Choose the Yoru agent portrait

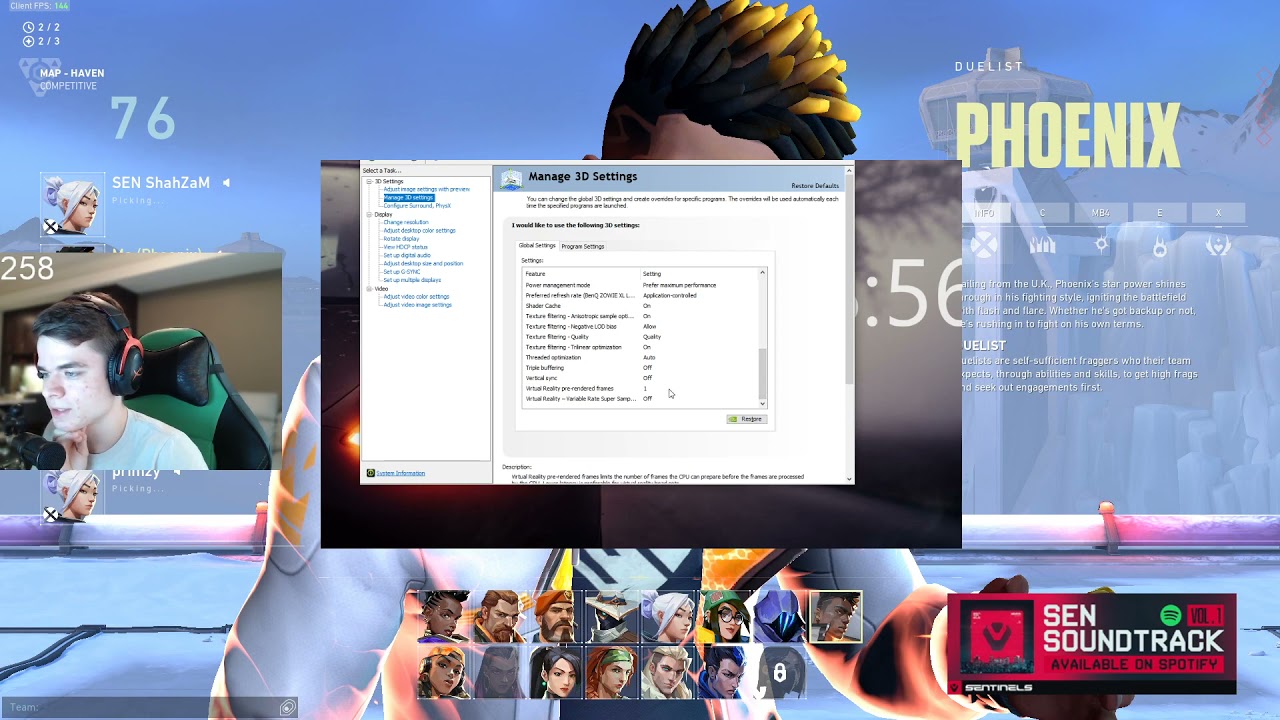point(722,672)
